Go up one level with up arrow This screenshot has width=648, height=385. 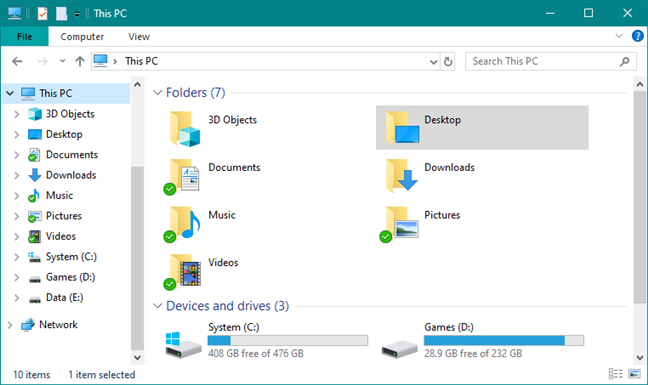pyautogui.click(x=80, y=62)
